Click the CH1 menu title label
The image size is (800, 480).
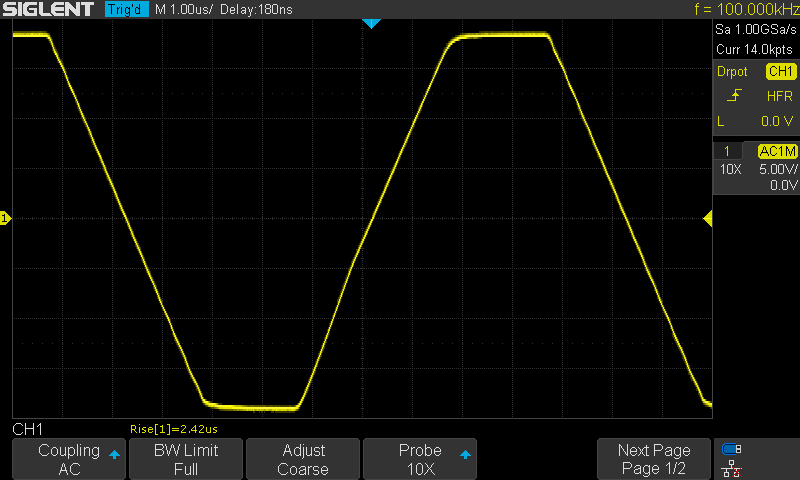(x=28, y=429)
